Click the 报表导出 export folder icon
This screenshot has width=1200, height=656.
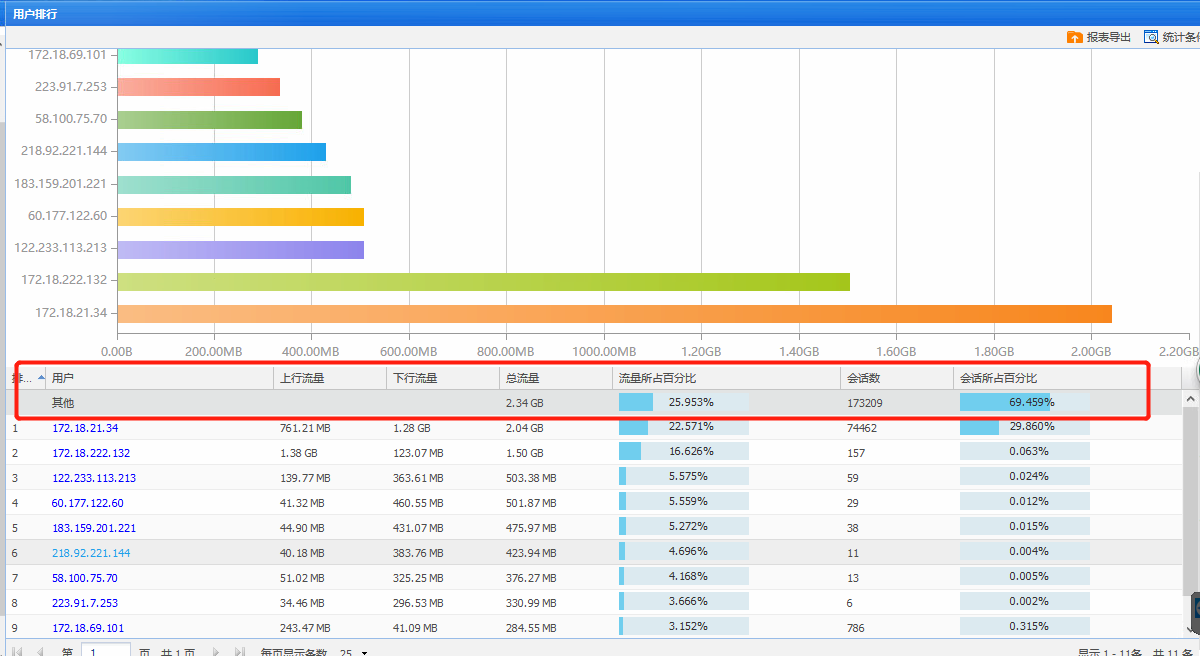1075,37
